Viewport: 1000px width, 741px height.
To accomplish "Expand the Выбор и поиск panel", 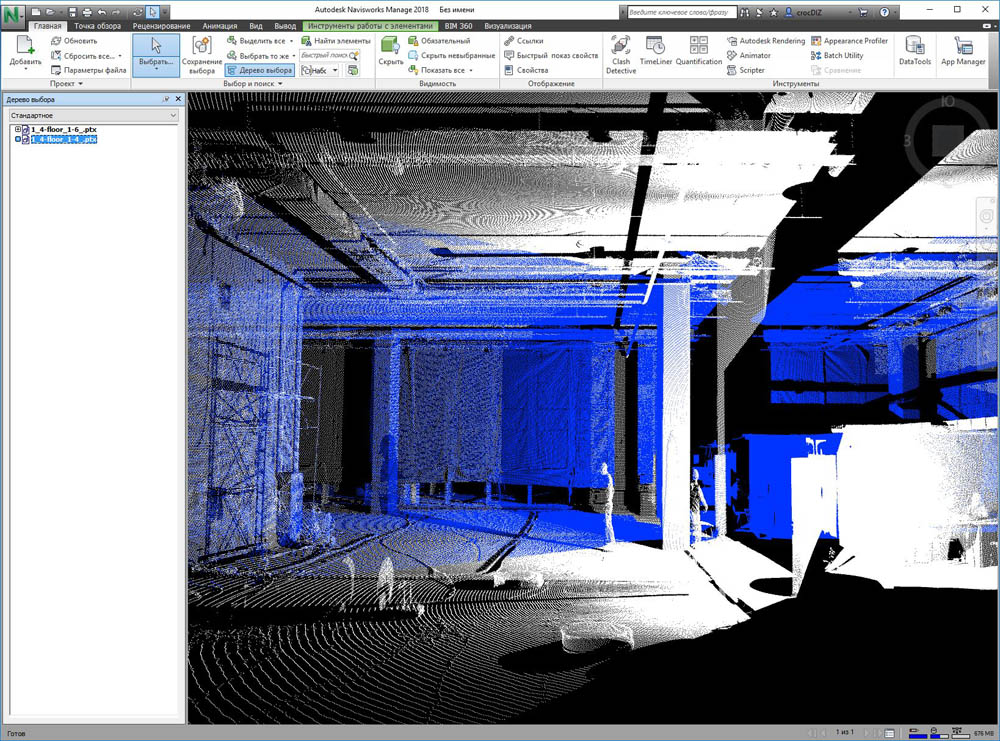I will [253, 84].
